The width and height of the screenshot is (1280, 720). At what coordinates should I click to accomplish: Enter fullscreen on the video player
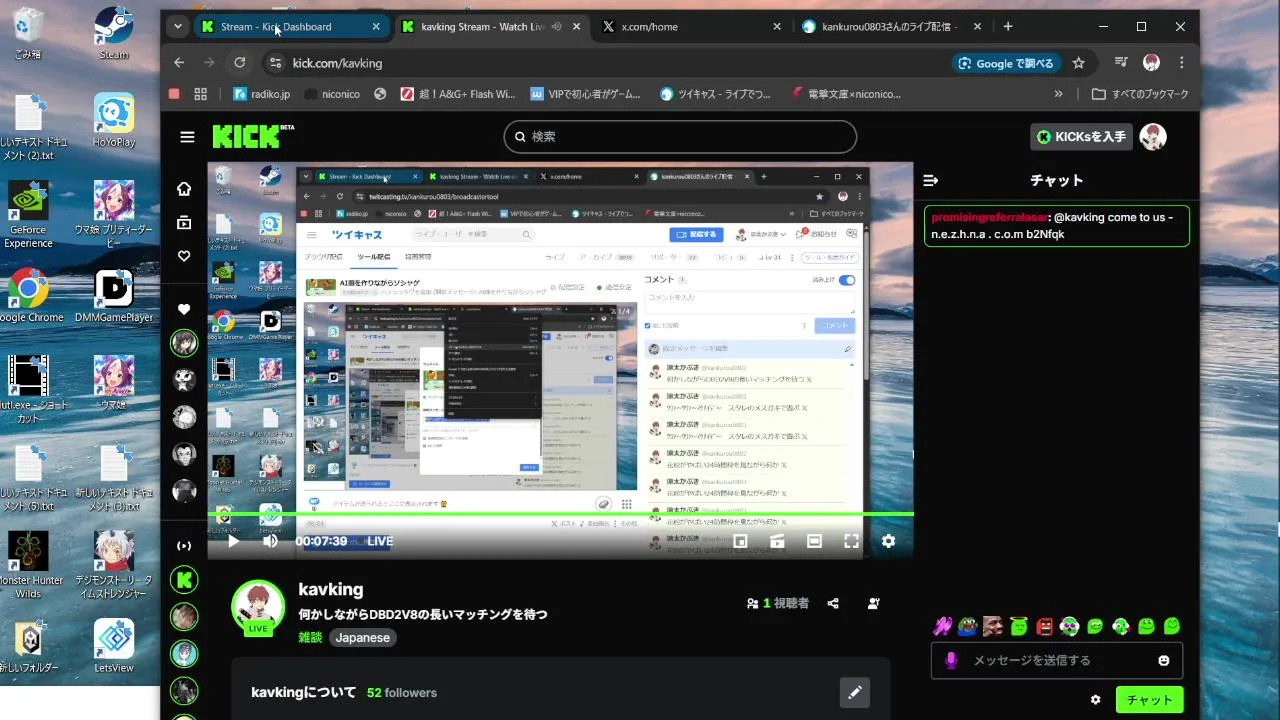[x=851, y=541]
